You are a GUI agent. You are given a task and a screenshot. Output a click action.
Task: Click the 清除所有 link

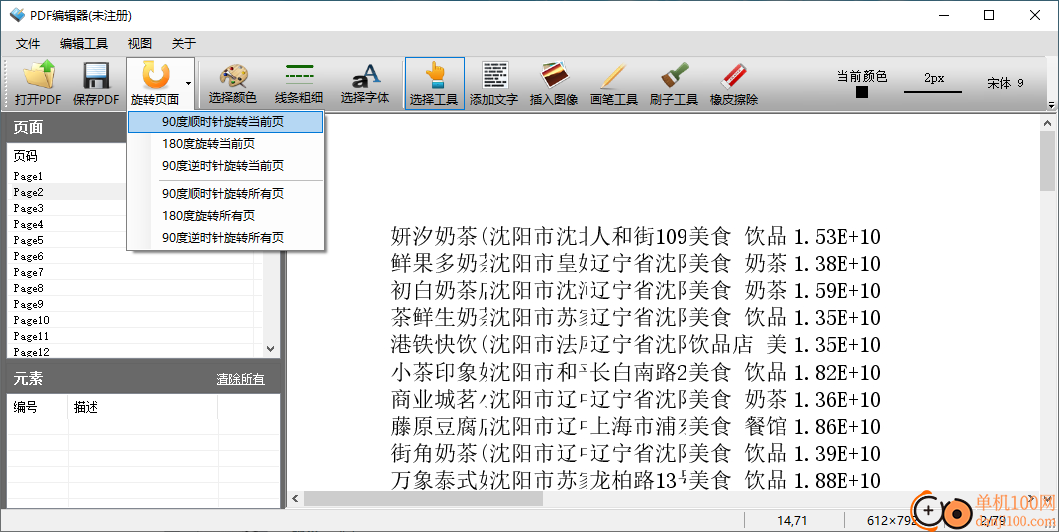240,379
